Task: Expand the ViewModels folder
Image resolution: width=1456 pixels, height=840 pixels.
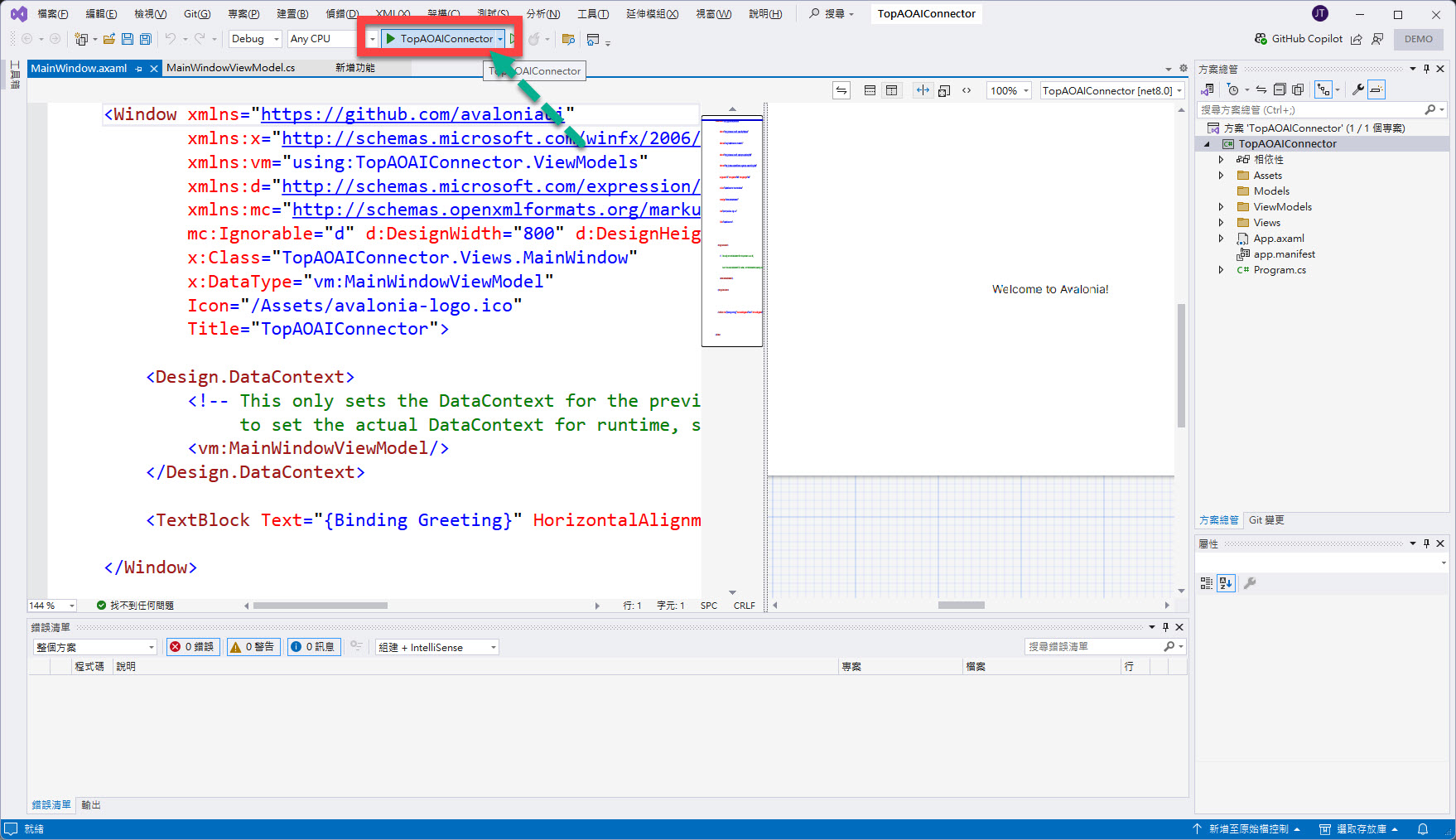Action: (1221, 207)
